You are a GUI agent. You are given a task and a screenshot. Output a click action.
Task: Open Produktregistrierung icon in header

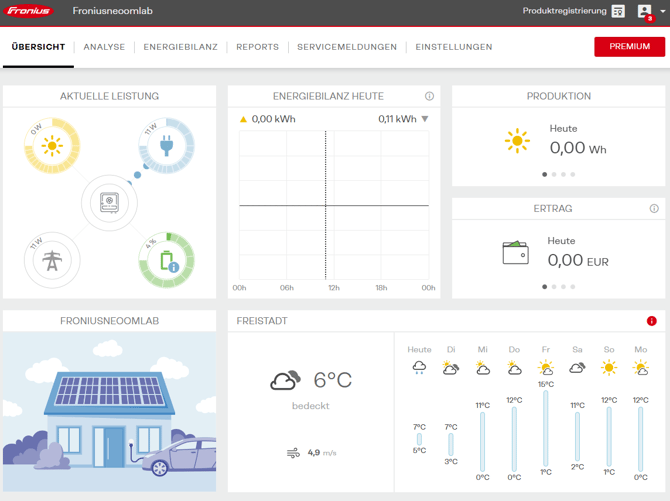click(618, 11)
